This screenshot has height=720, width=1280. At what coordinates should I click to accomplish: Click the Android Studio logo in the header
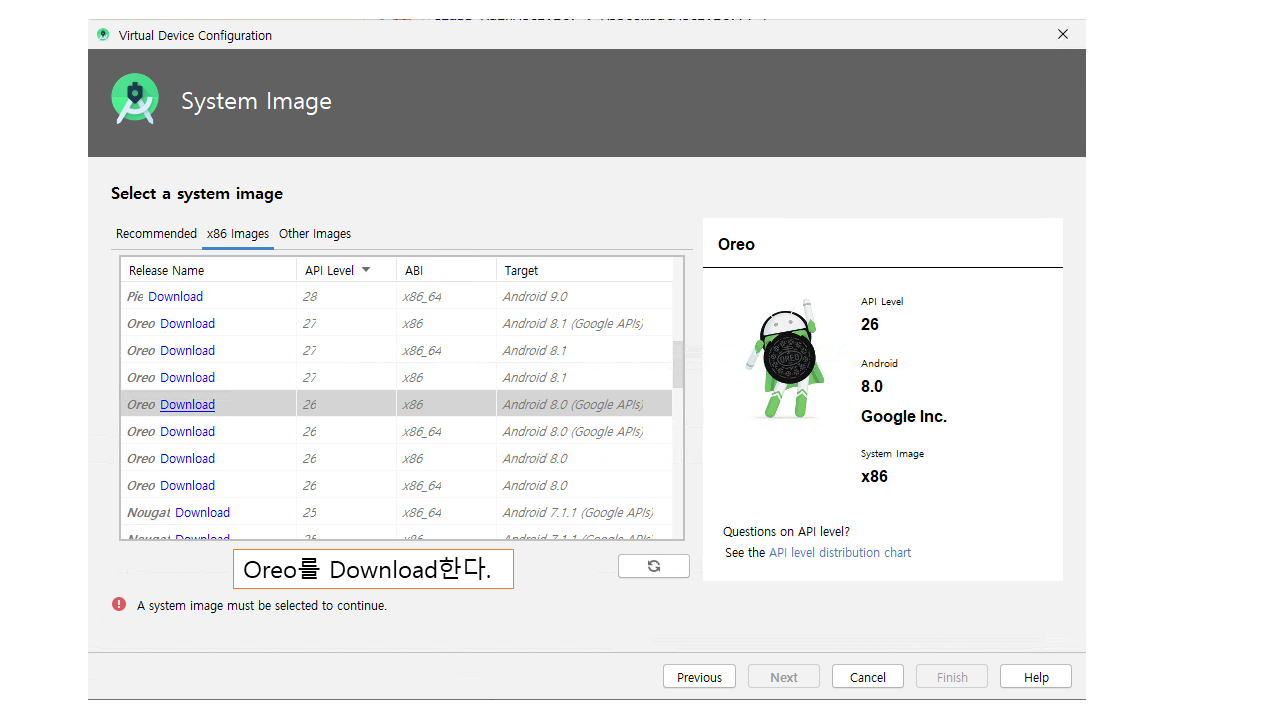coord(135,99)
